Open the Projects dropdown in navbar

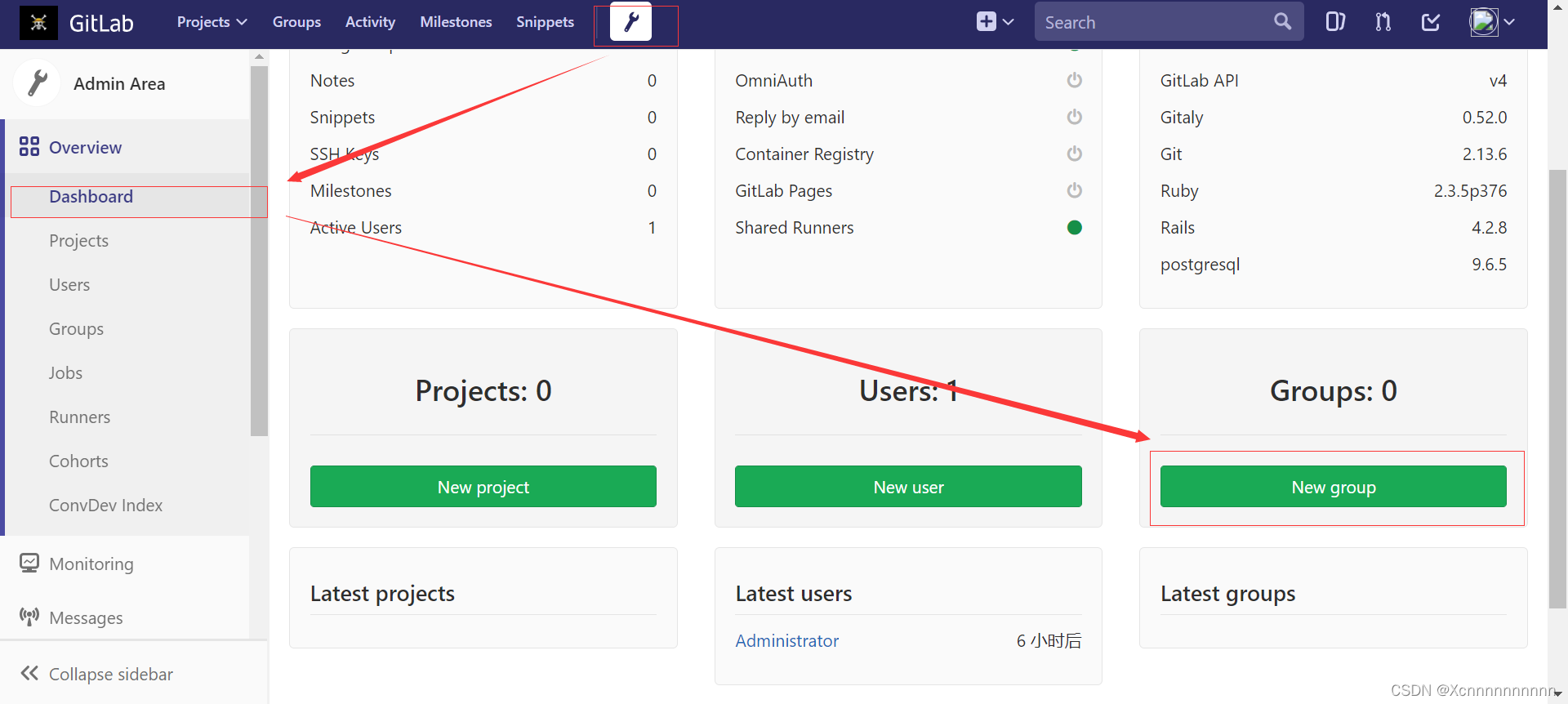click(212, 22)
